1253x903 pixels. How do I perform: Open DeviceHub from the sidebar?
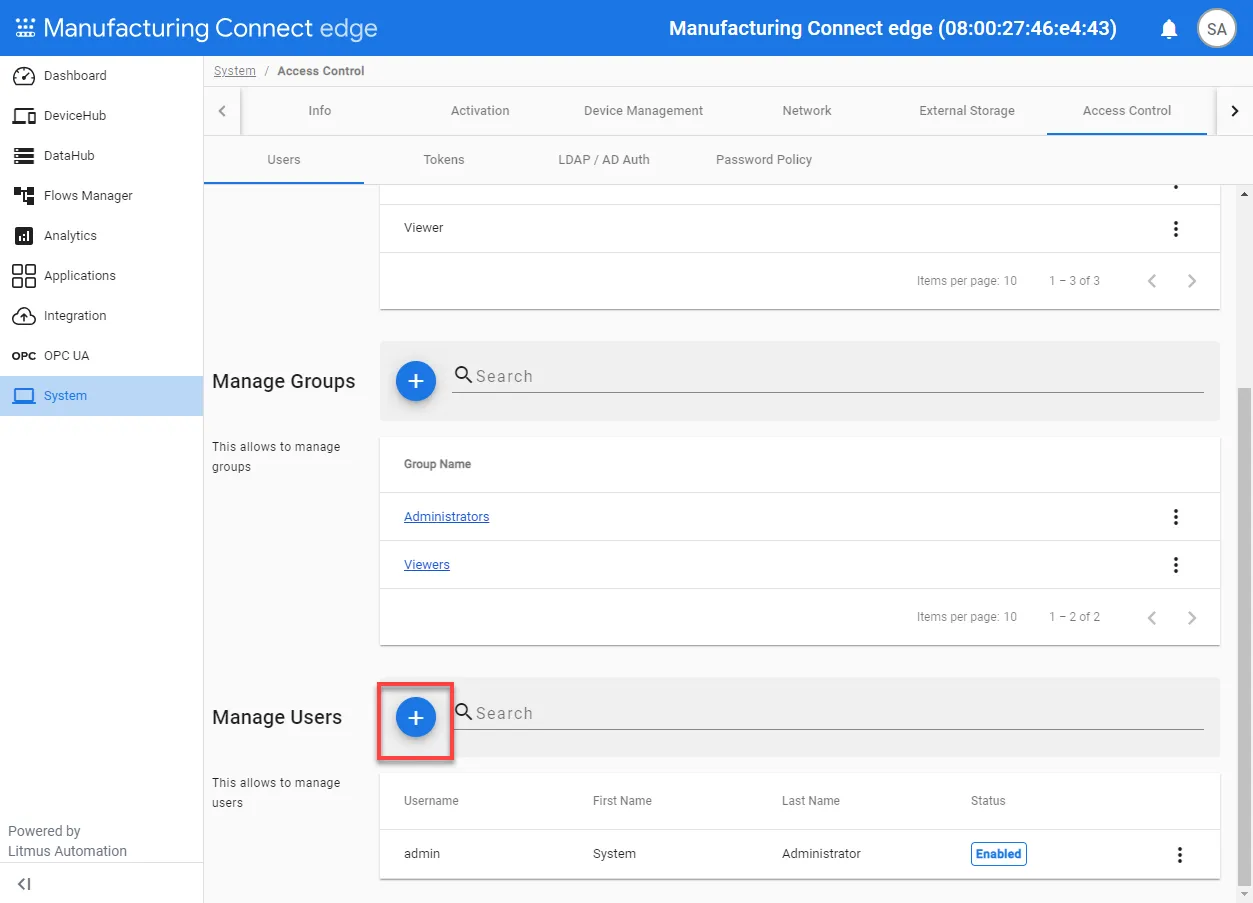101,116
